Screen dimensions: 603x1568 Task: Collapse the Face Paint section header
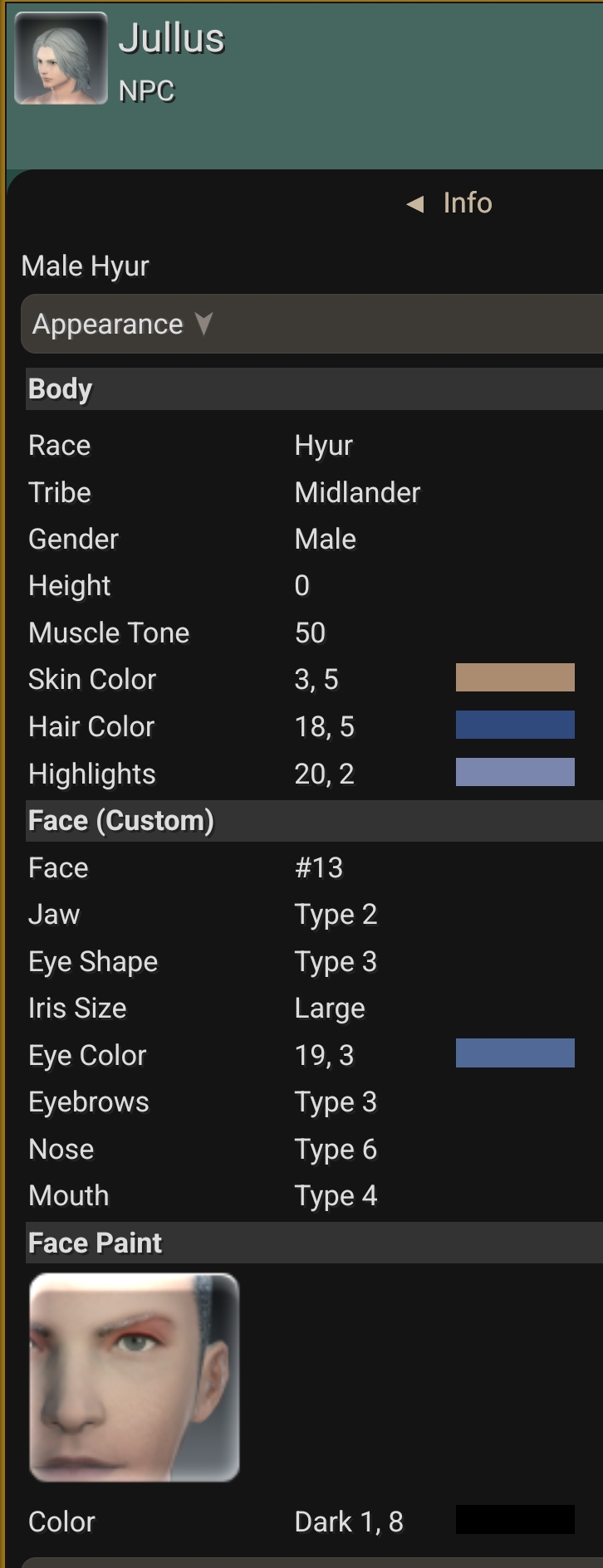click(x=96, y=1243)
